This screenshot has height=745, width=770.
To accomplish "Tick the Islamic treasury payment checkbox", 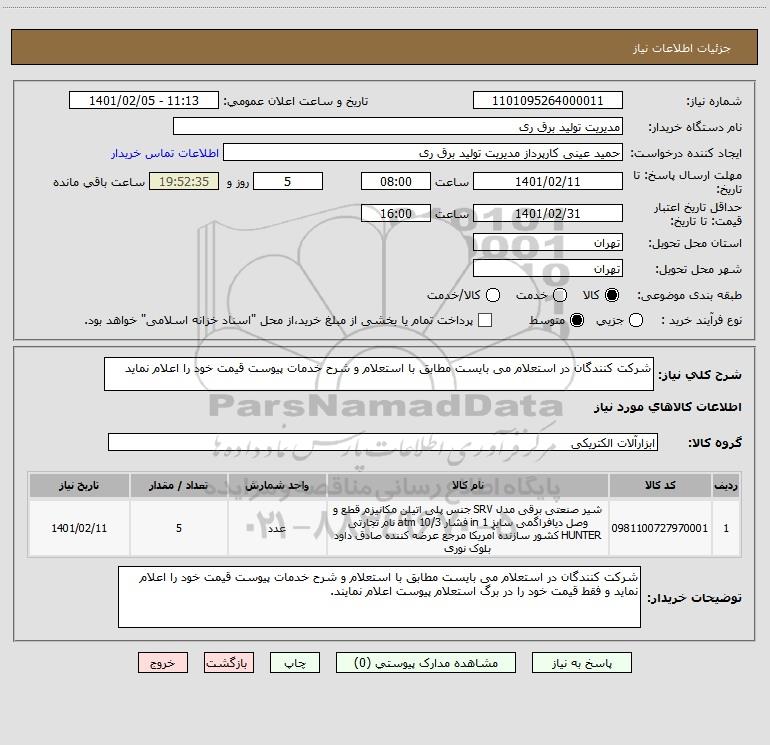I will [x=485, y=320].
